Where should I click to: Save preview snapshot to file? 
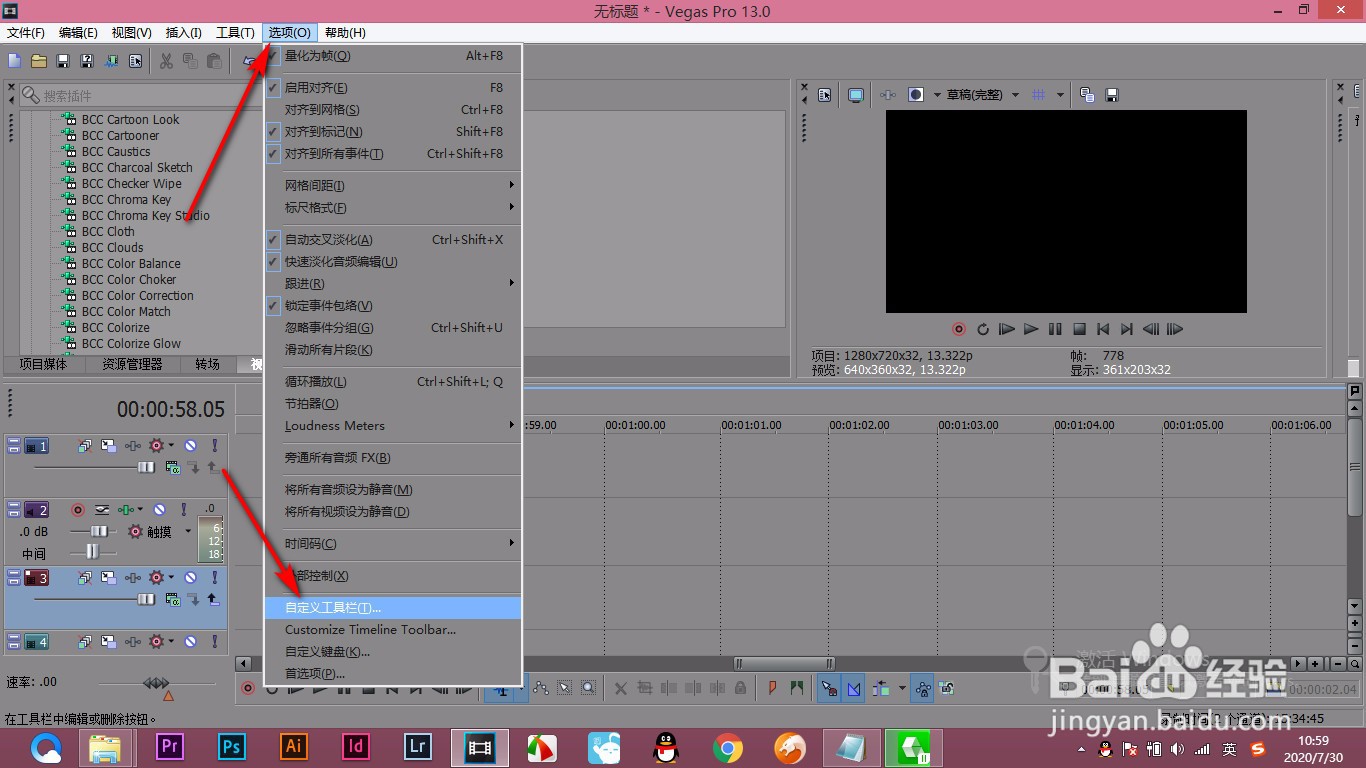coord(1111,95)
